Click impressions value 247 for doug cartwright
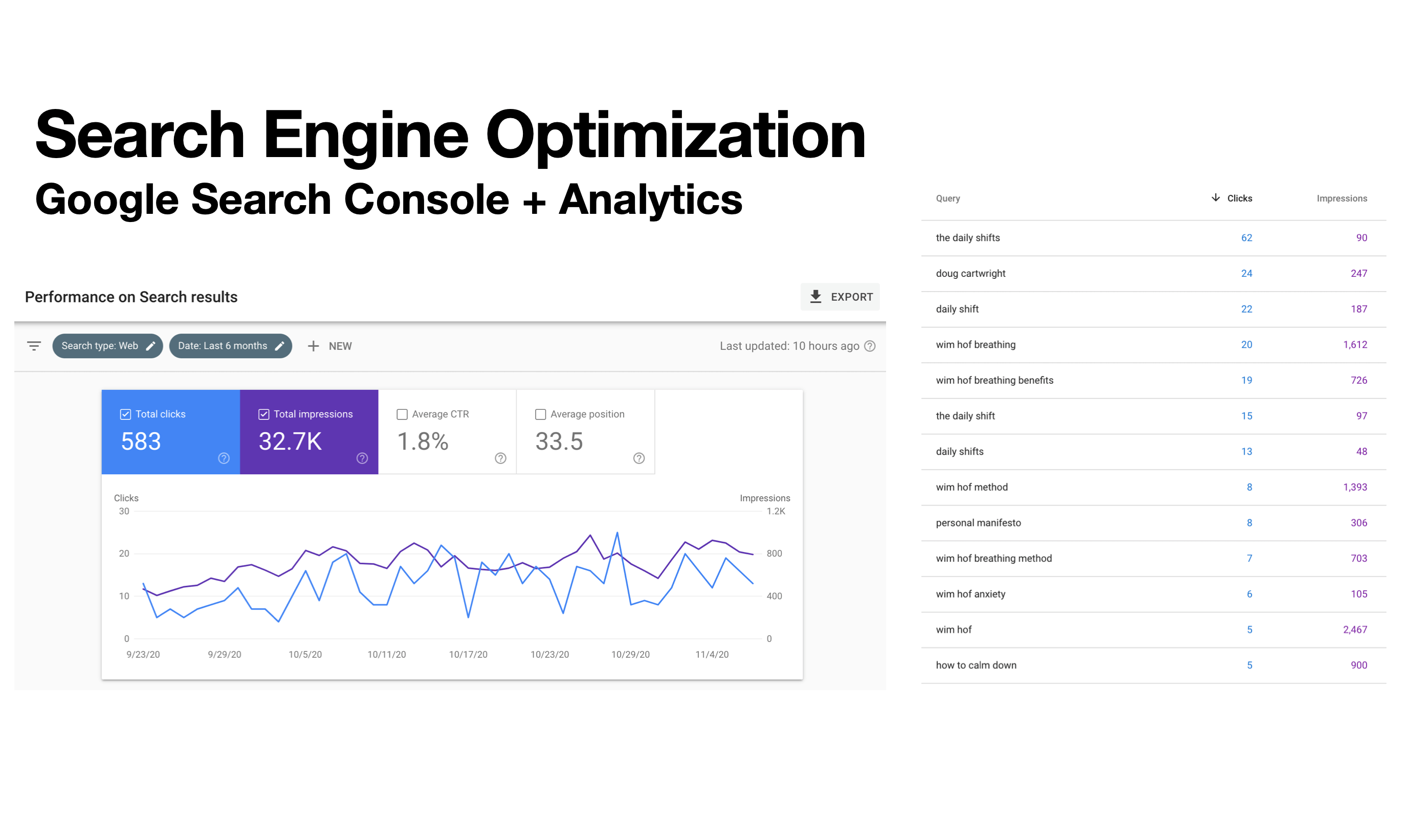The height and width of the screenshot is (840, 1411). [1358, 273]
